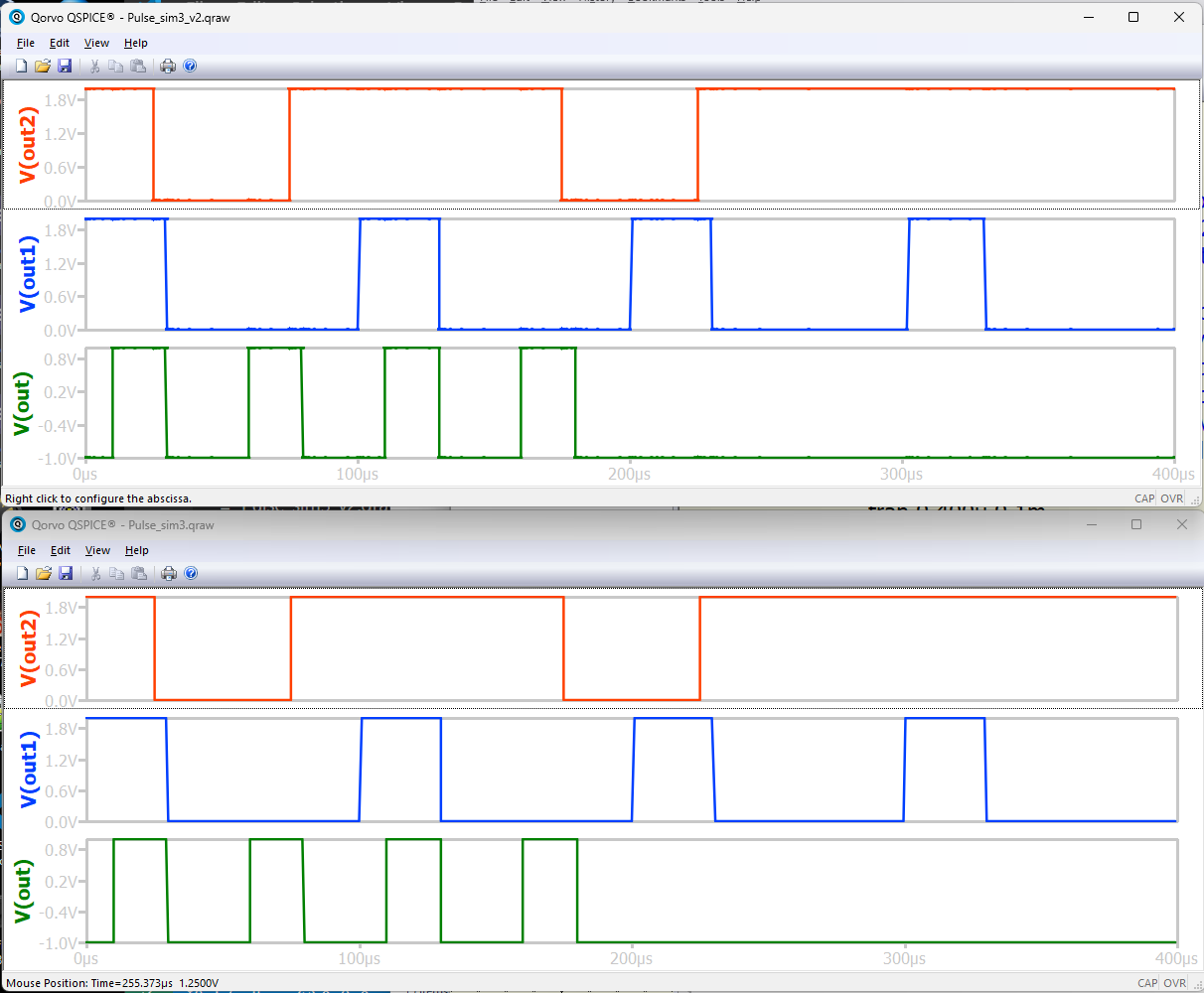The height and width of the screenshot is (993, 1204).
Task: Toggle the CAP indicator in the top status bar
Action: tap(1144, 497)
